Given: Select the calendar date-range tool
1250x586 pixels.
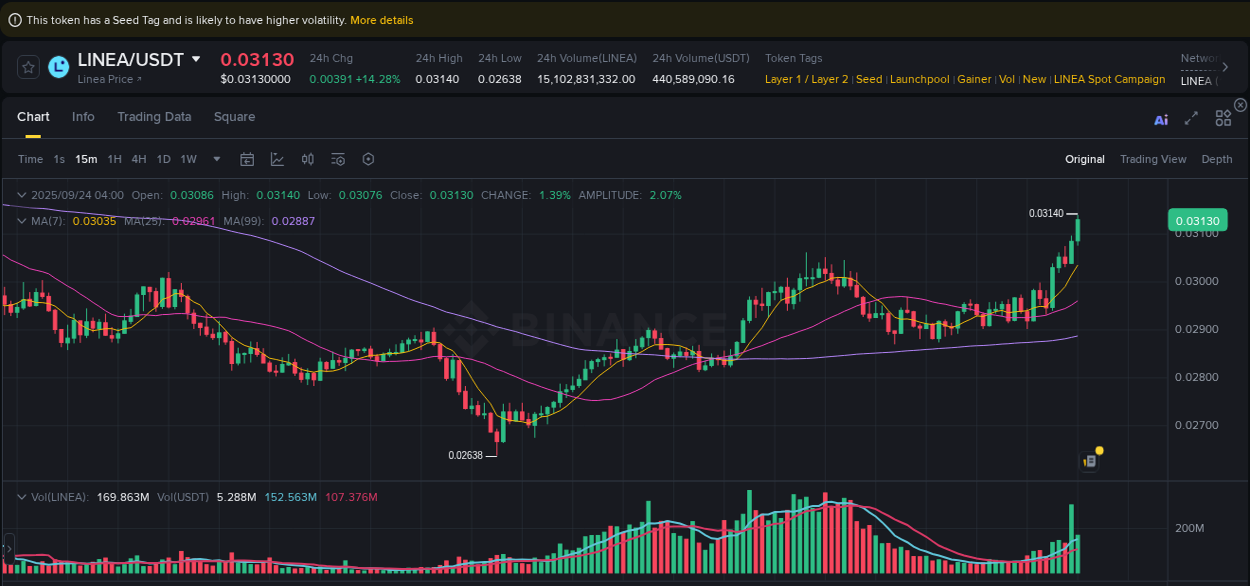Looking at the screenshot, I should [x=247, y=159].
